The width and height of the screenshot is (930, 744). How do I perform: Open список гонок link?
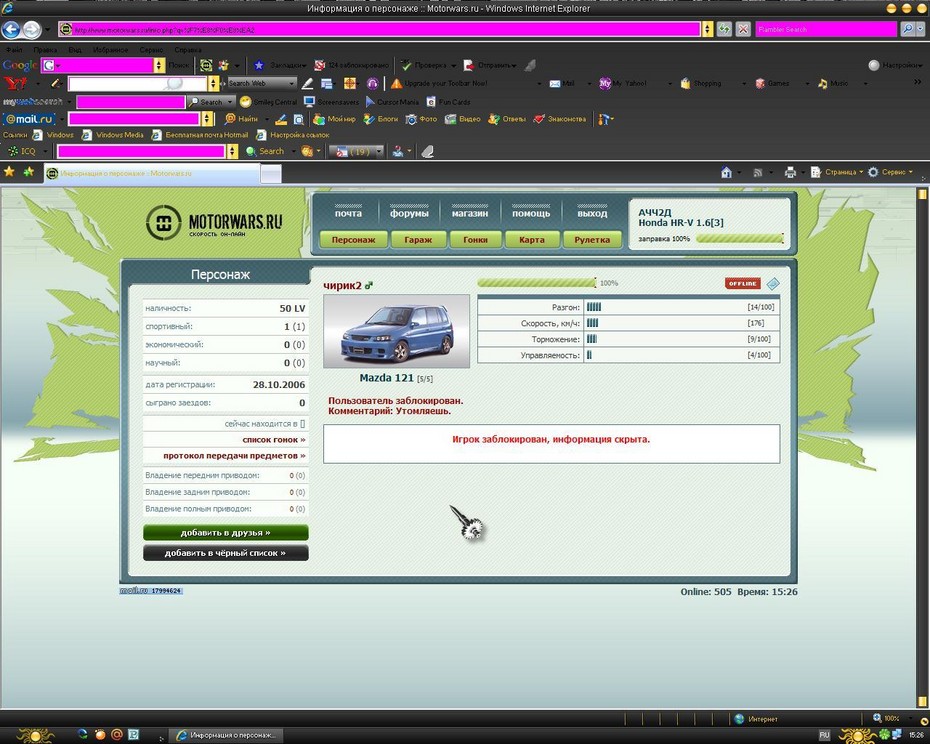pos(274,440)
